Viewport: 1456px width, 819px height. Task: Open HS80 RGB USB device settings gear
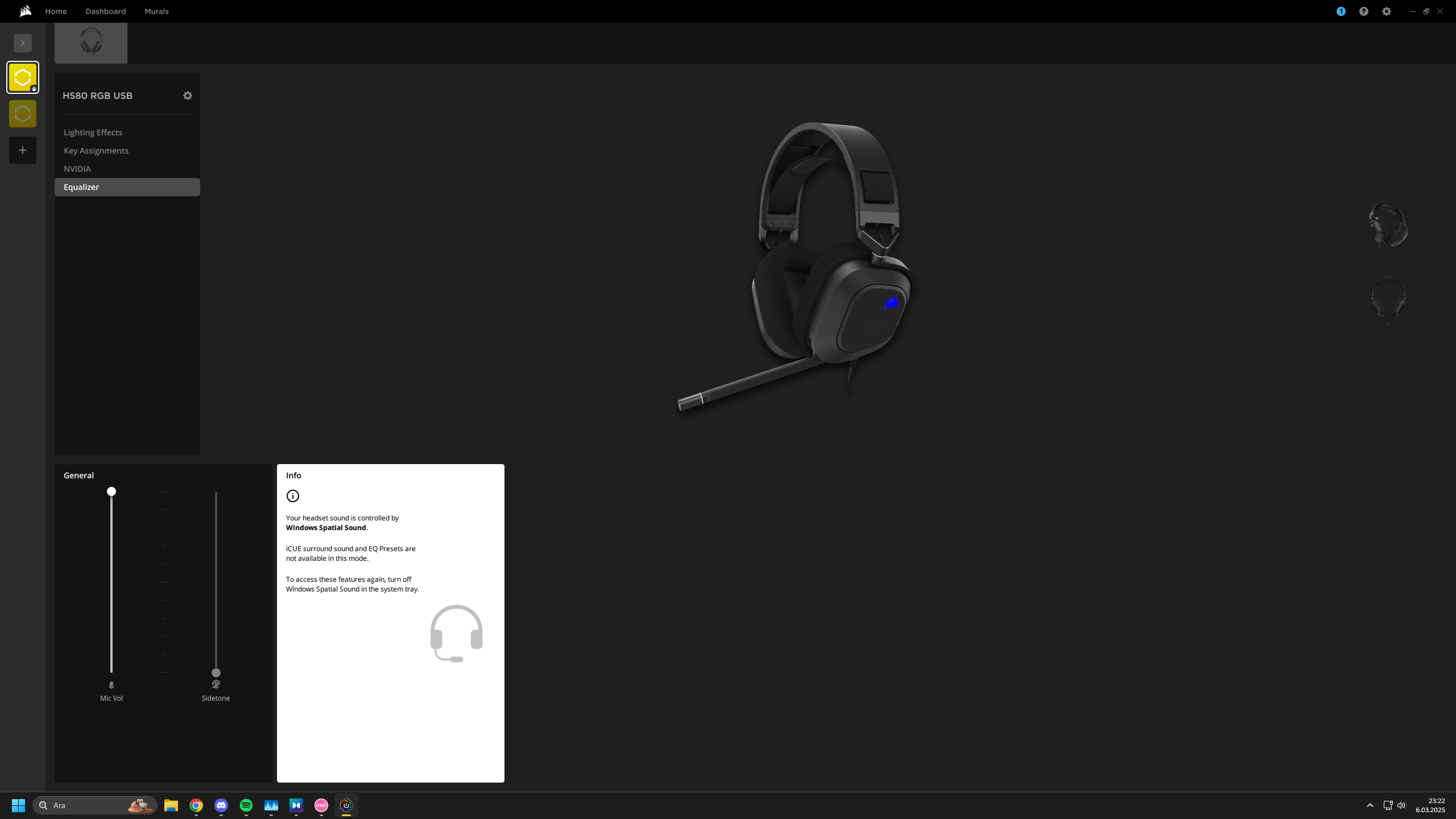pos(188,96)
